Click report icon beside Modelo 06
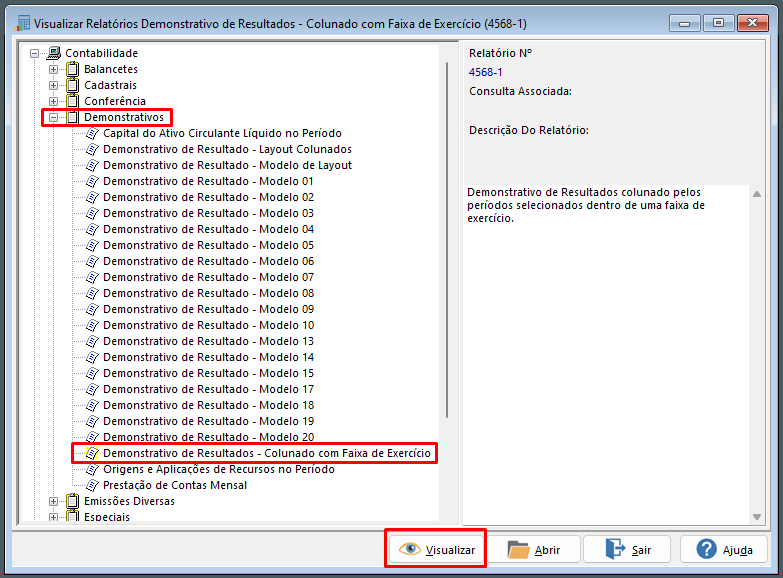Screen dimensions: 783x578 point(92,261)
